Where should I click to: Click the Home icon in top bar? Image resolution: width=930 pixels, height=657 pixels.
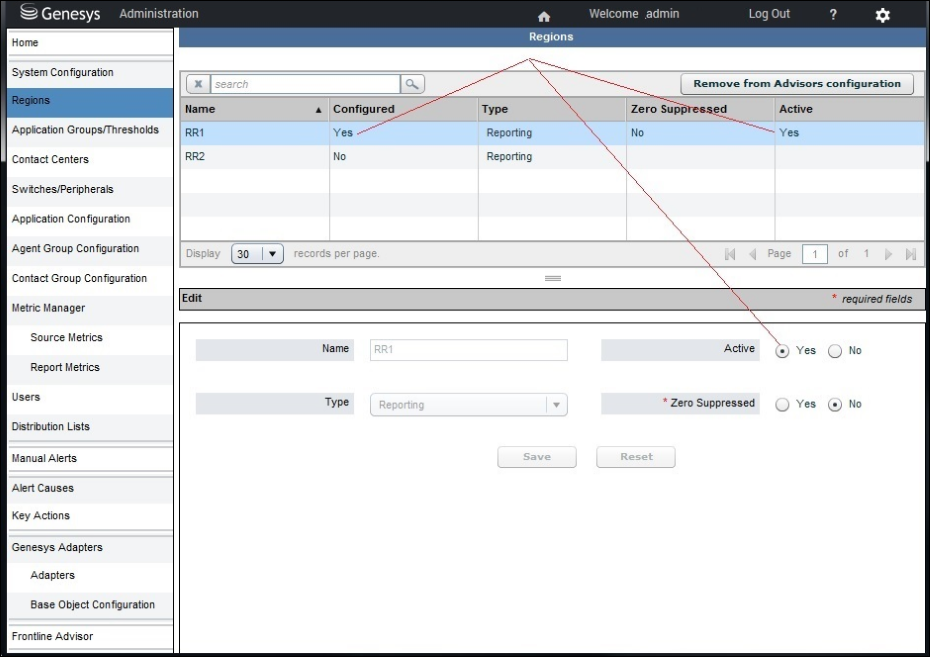point(544,15)
